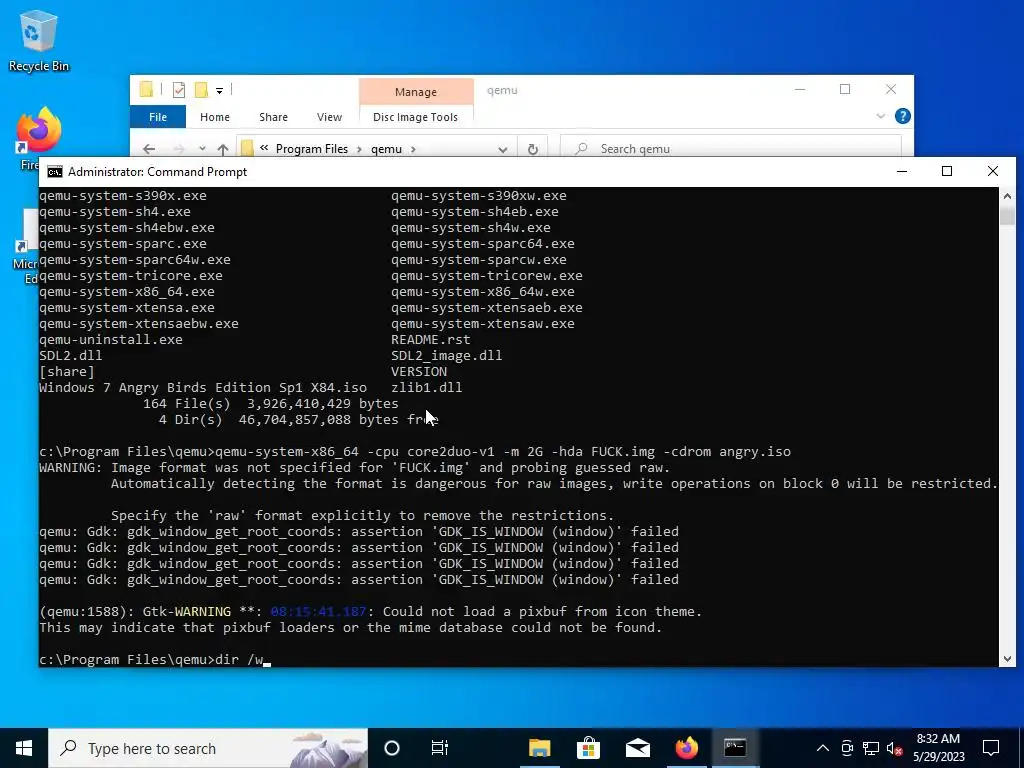Switch to the Share ribbon tab
This screenshot has width=1024, height=768.
coord(273,117)
